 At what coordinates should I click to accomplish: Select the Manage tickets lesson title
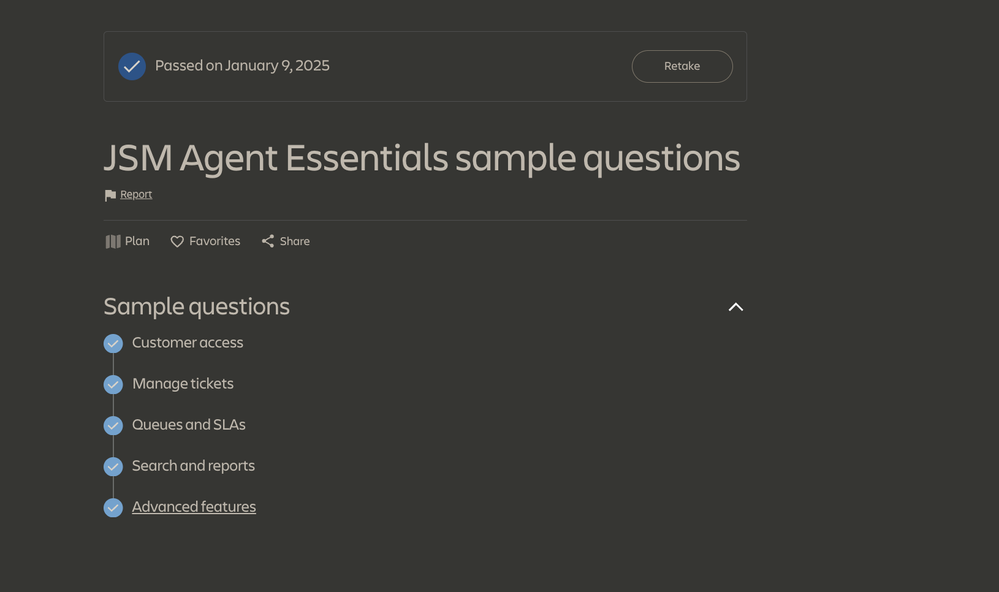tap(182, 383)
